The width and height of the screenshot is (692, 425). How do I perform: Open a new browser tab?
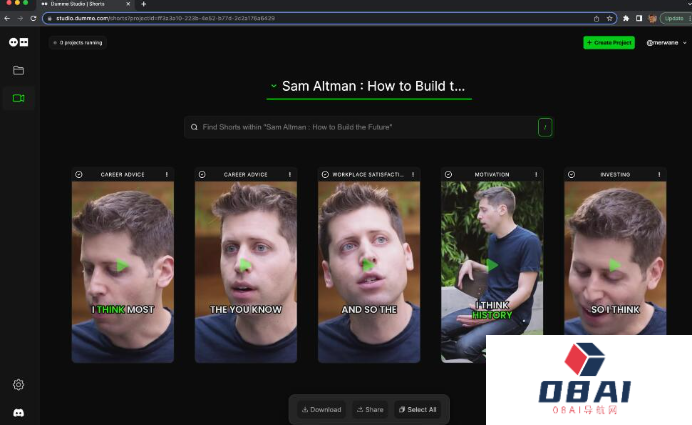(143, 4)
